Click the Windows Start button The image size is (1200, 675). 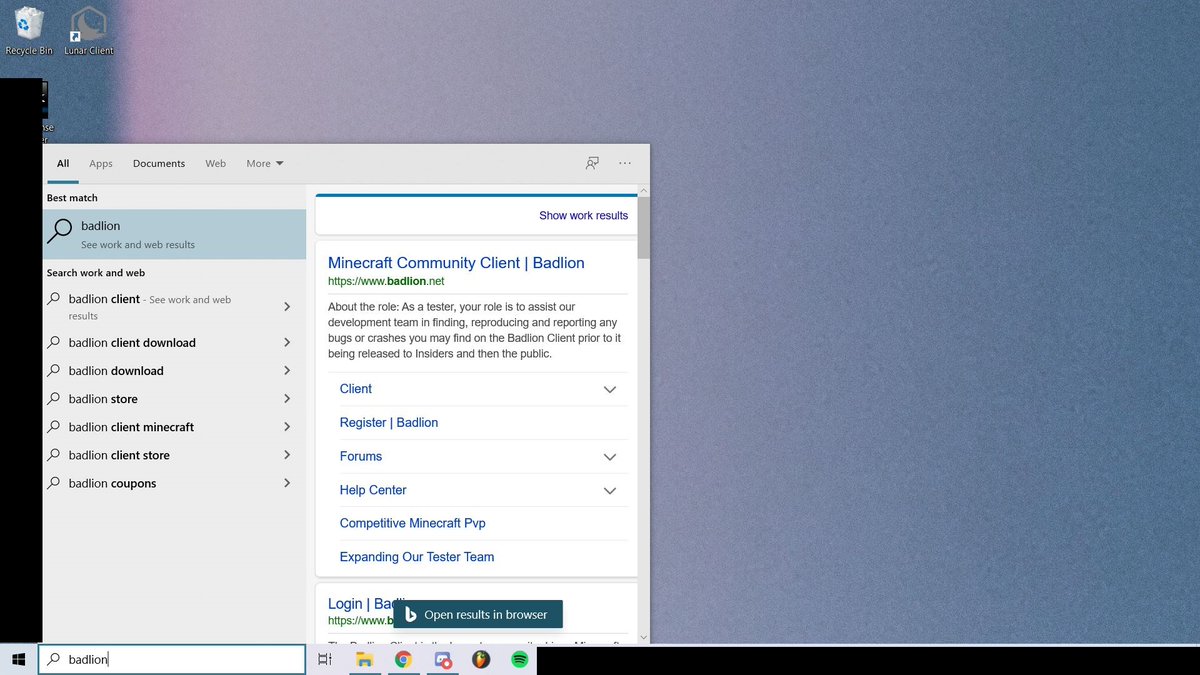coord(18,660)
